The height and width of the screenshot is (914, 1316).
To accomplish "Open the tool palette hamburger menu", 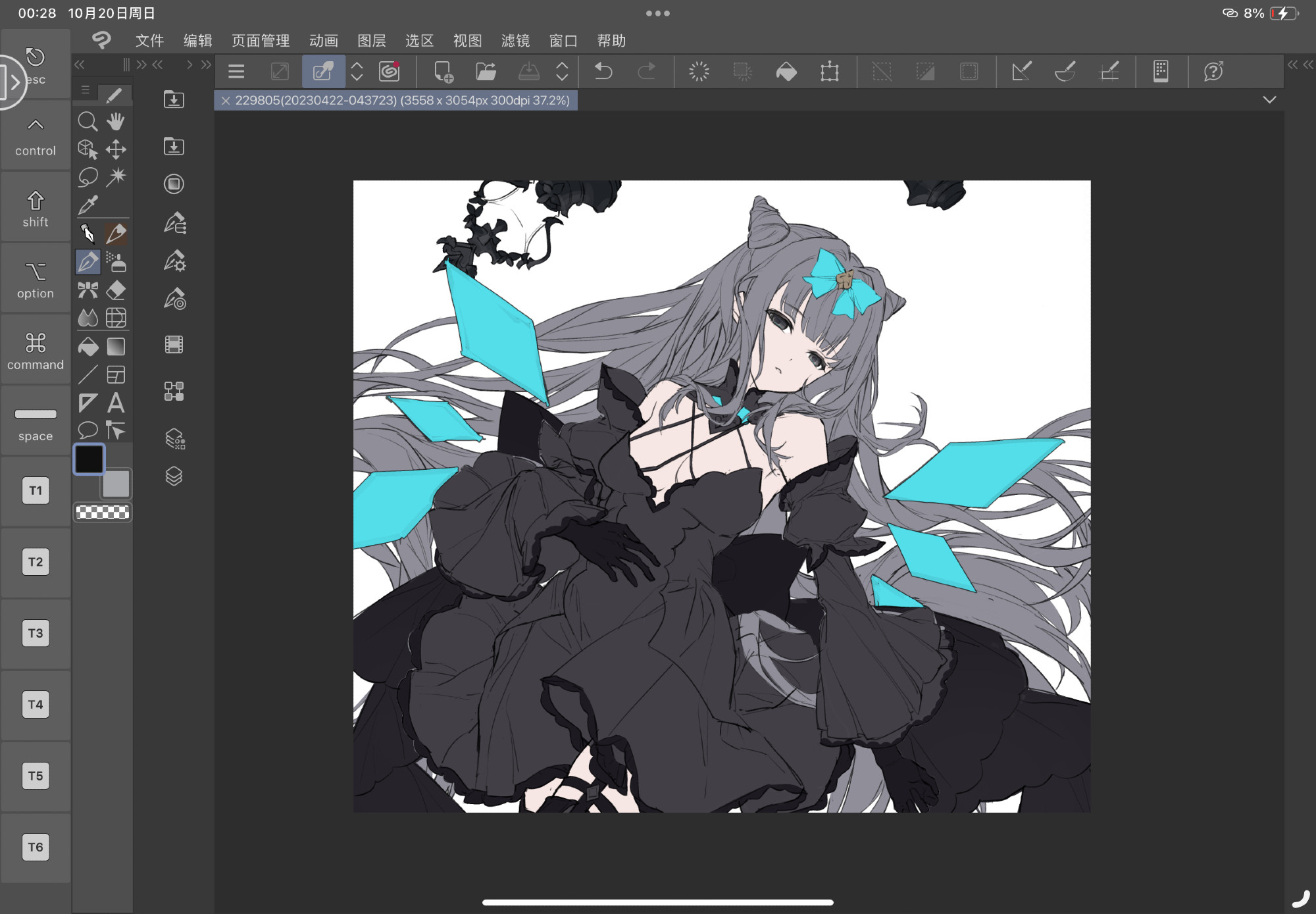I will (x=86, y=89).
